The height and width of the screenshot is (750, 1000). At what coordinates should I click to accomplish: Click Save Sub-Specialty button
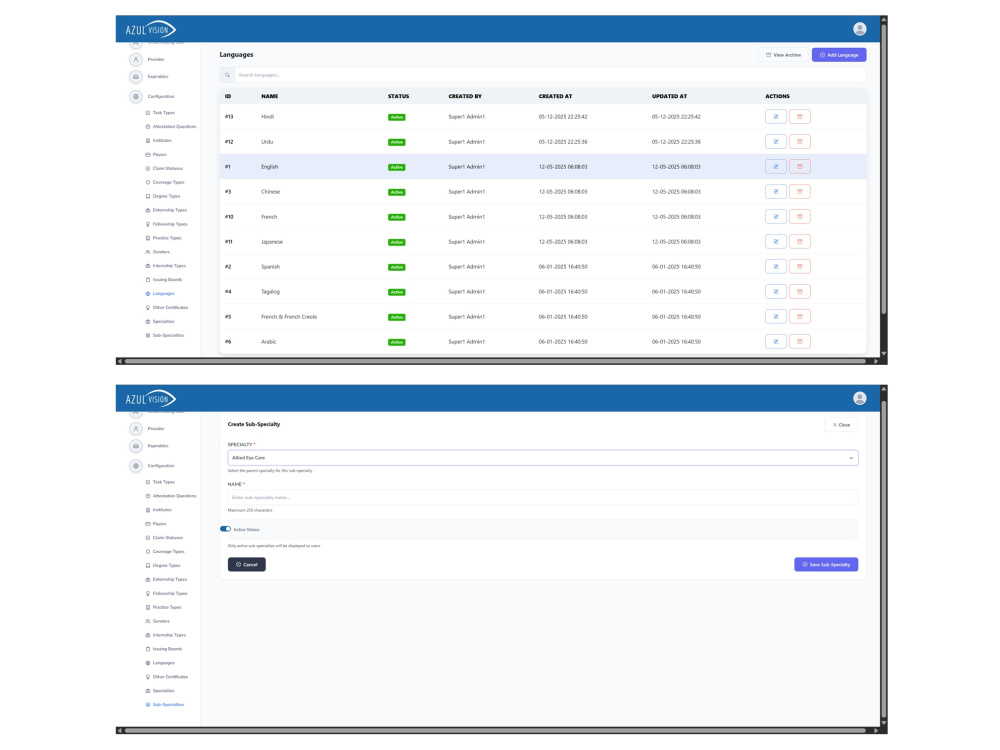(x=826, y=564)
